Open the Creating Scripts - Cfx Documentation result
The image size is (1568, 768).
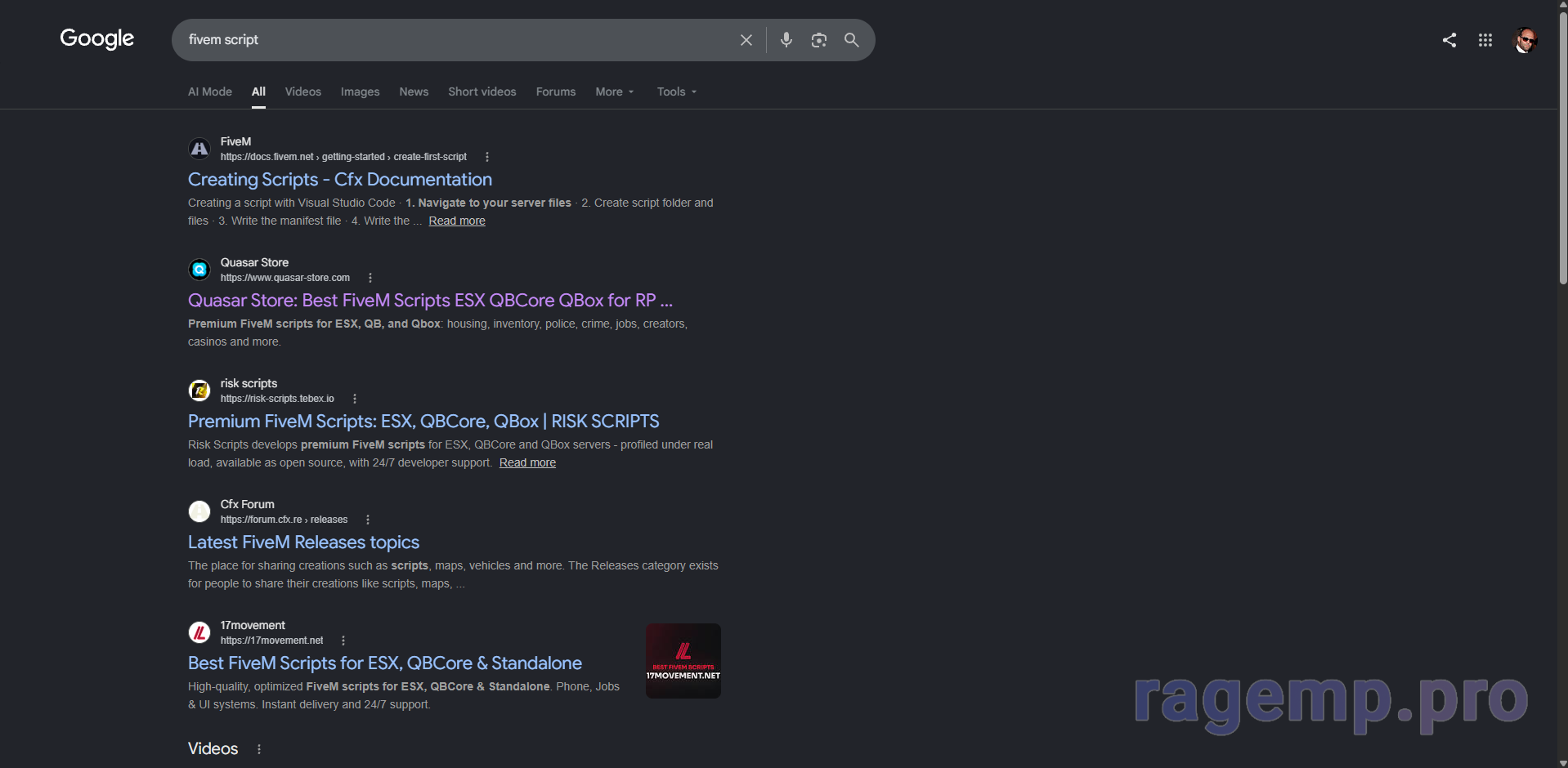point(340,179)
